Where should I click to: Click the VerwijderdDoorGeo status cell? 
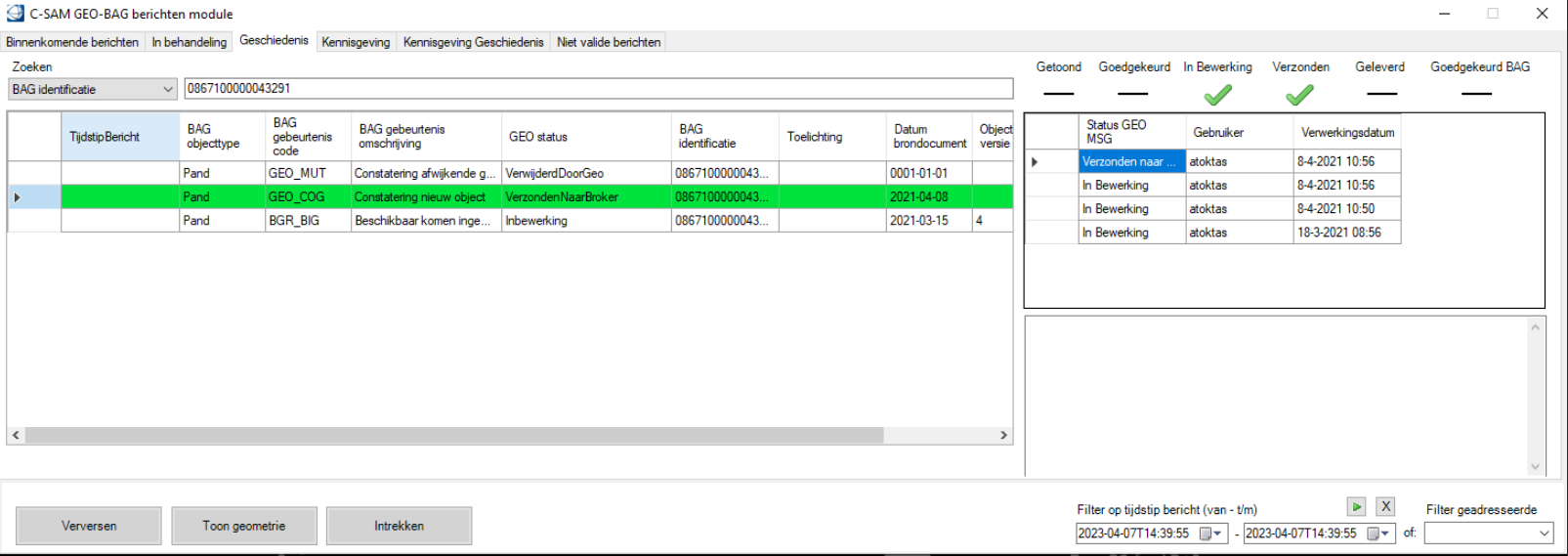[586, 173]
